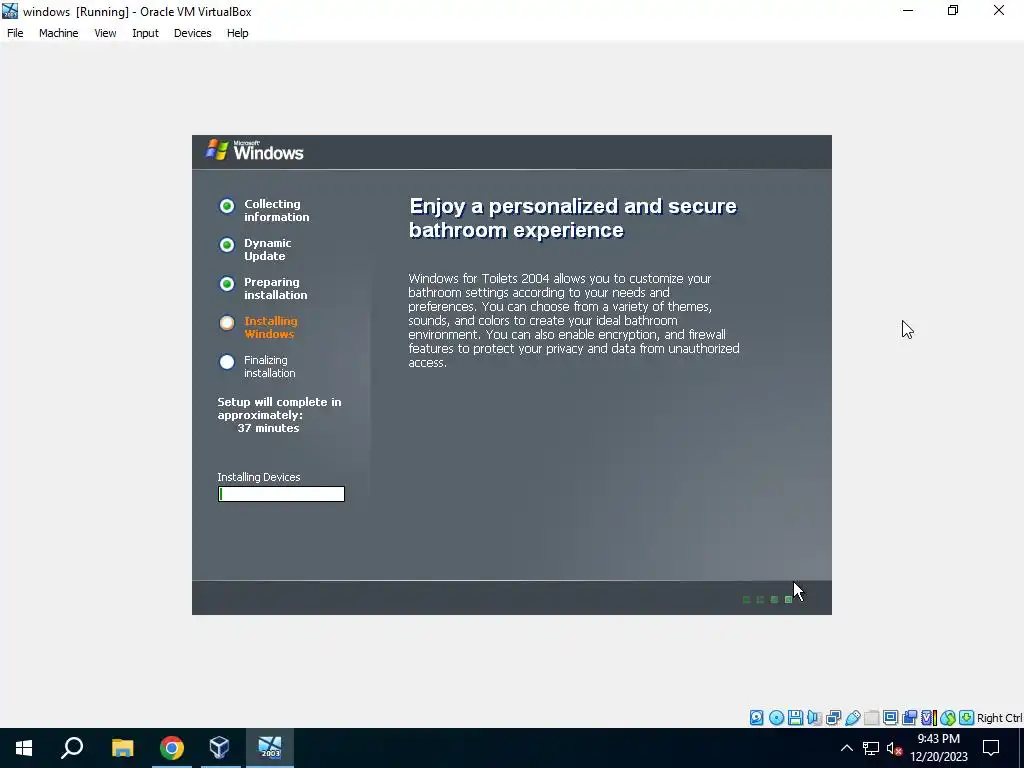Click the green arrow host key icon

967,718
